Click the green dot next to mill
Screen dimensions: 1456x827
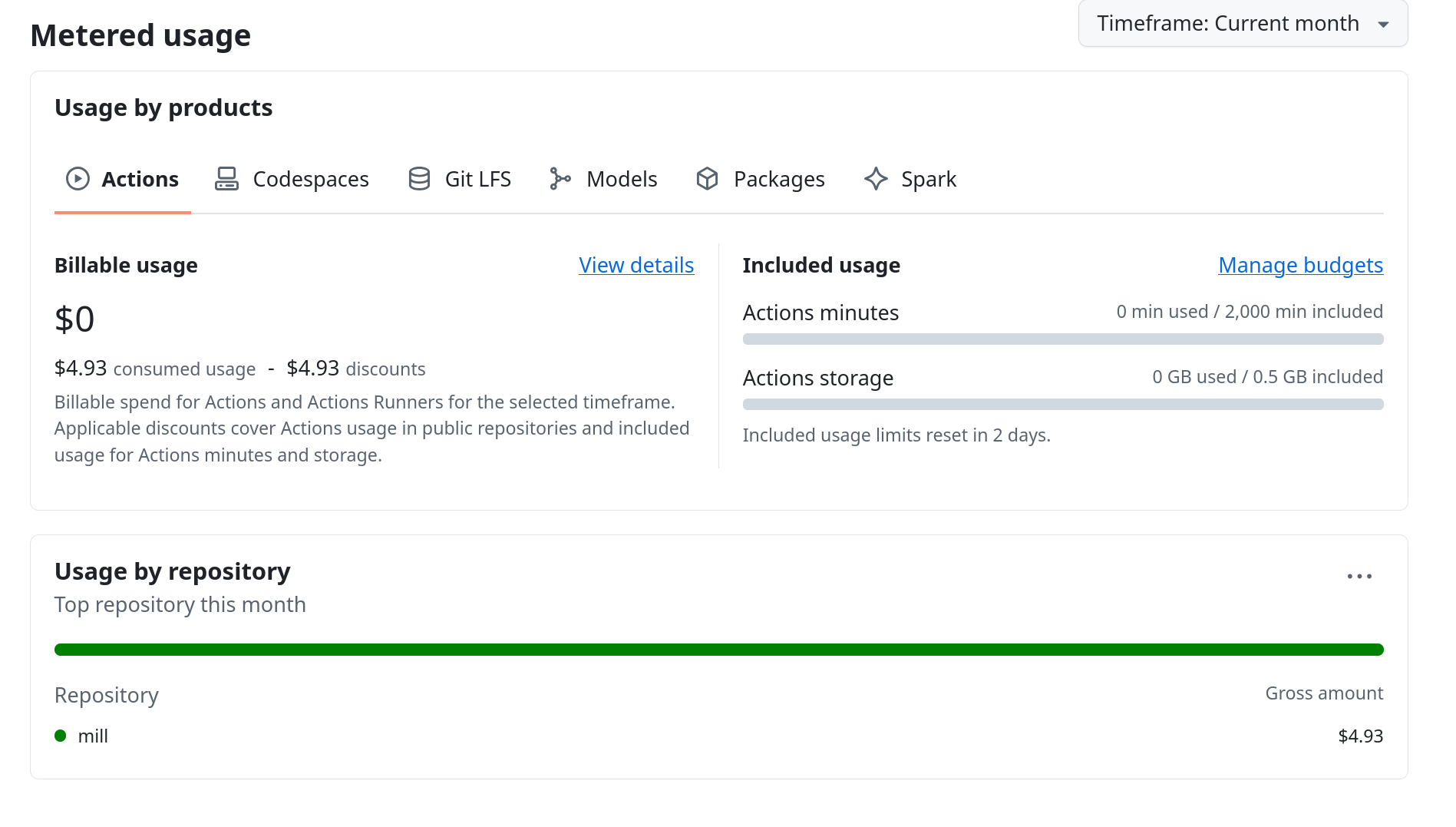[60, 736]
